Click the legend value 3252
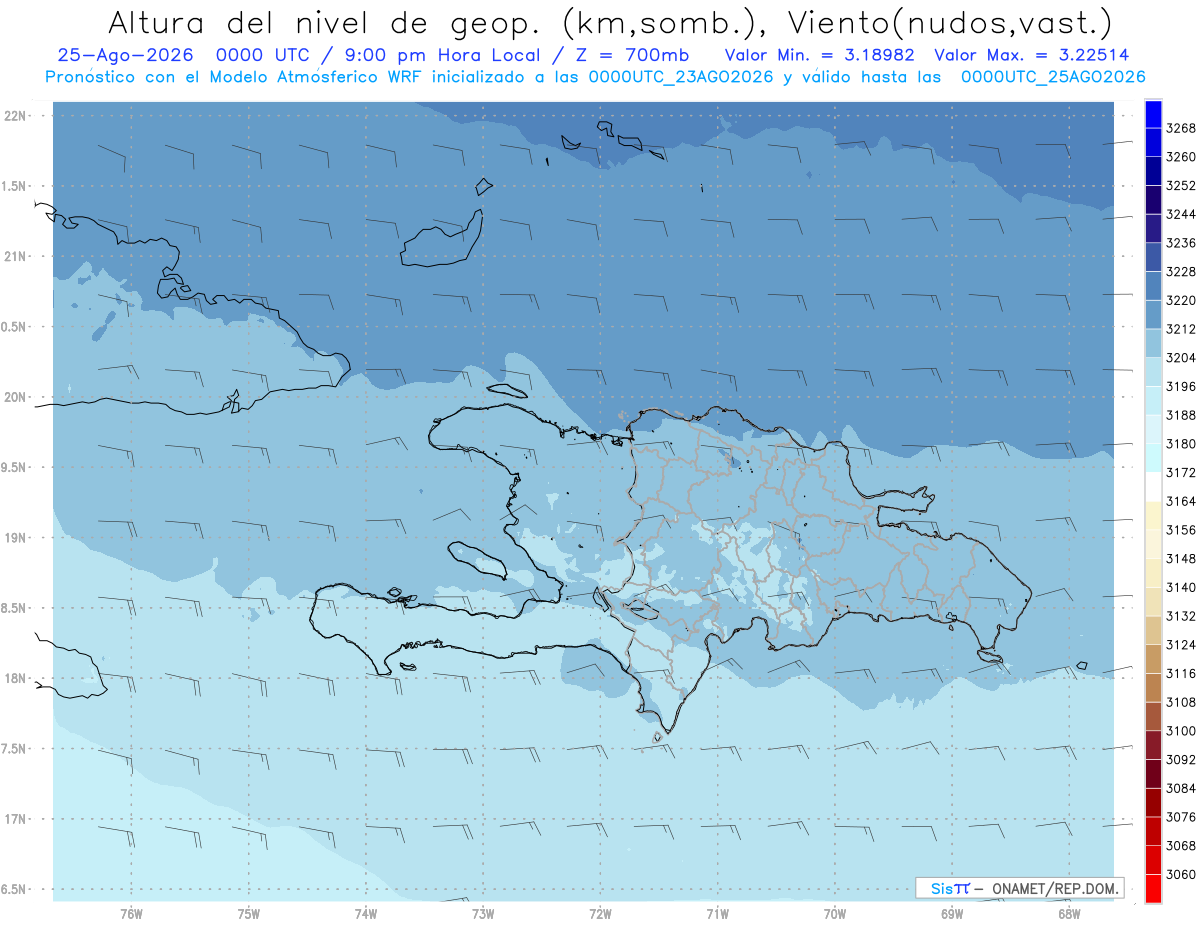The width and height of the screenshot is (1200, 927). [1181, 186]
